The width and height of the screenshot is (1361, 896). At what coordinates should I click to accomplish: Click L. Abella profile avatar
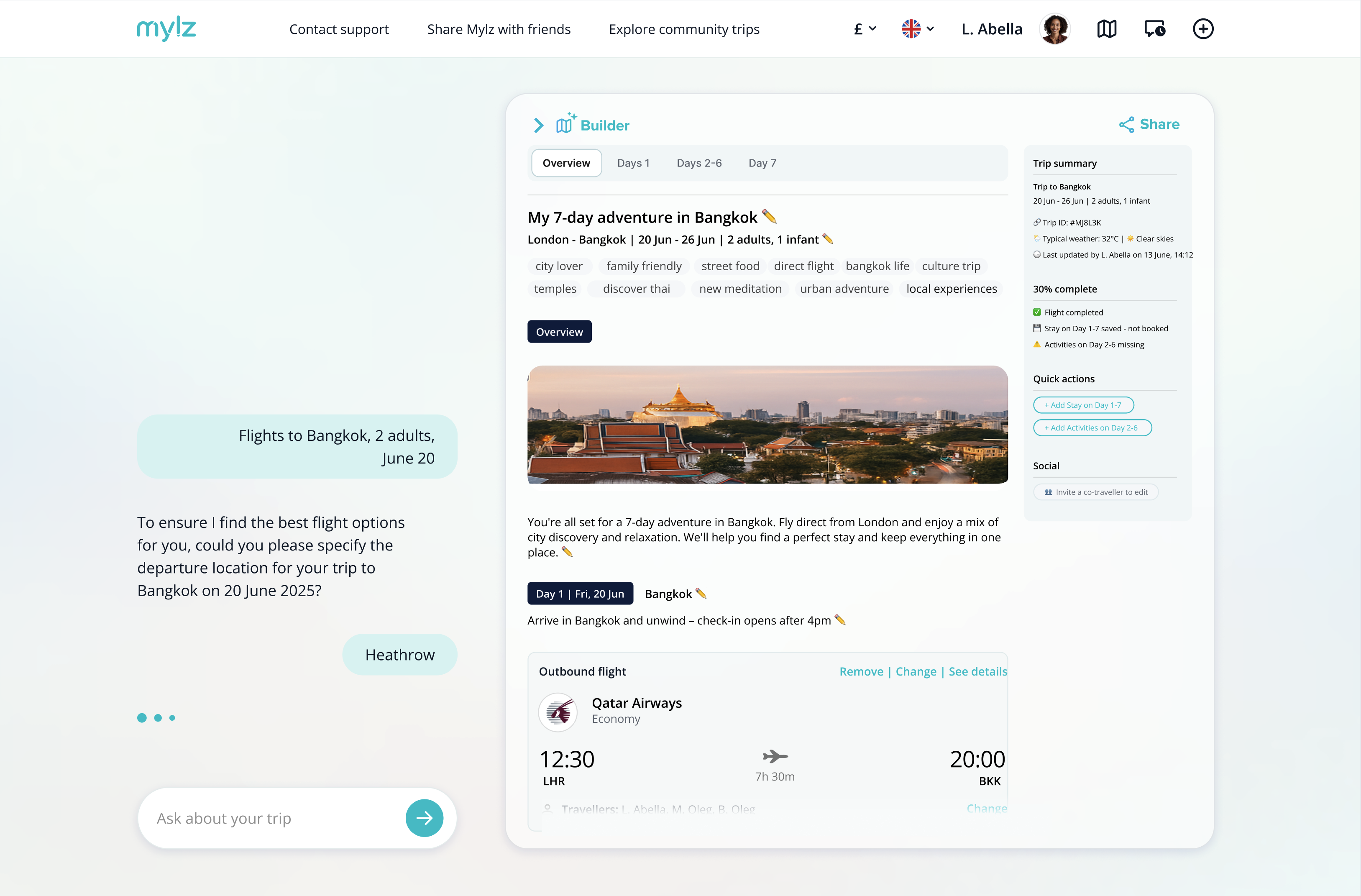coord(1055,28)
